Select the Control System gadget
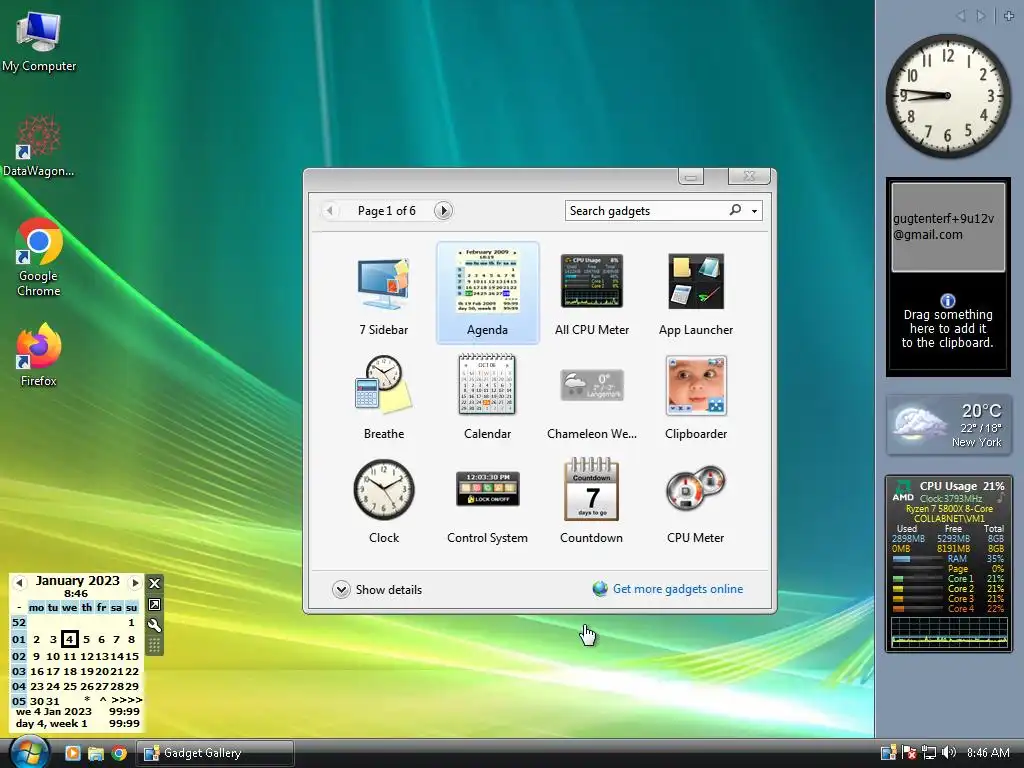 (487, 502)
